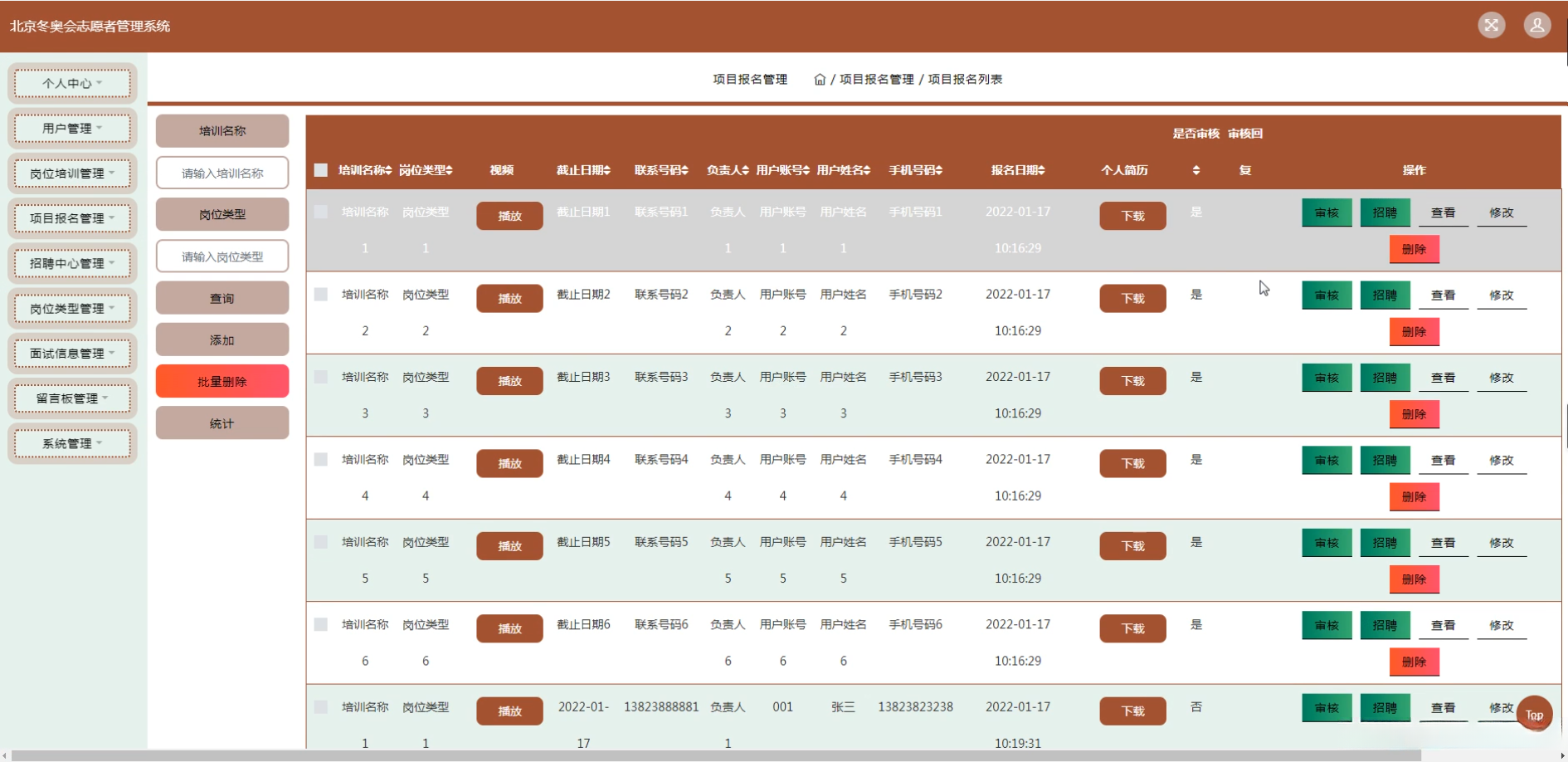Click 审核 in the 截止日期3 row
Screen dimensions: 1568x762
[1327, 378]
